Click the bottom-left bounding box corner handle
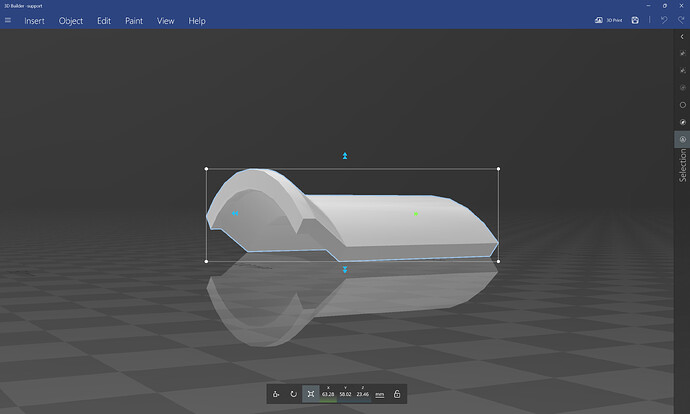Screen dimensions: 690x414 (x=206, y=261)
